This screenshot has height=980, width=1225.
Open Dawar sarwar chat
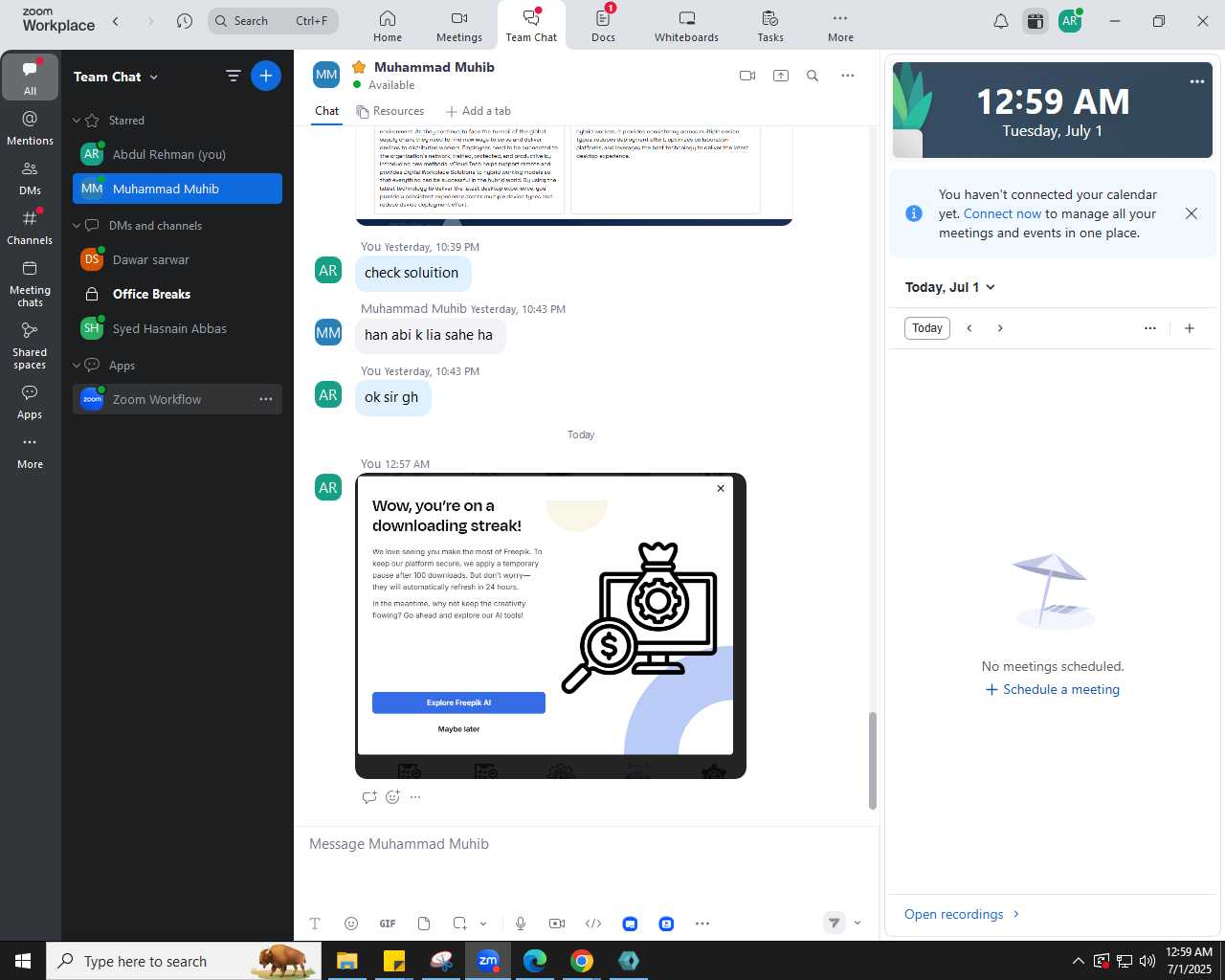point(177,259)
